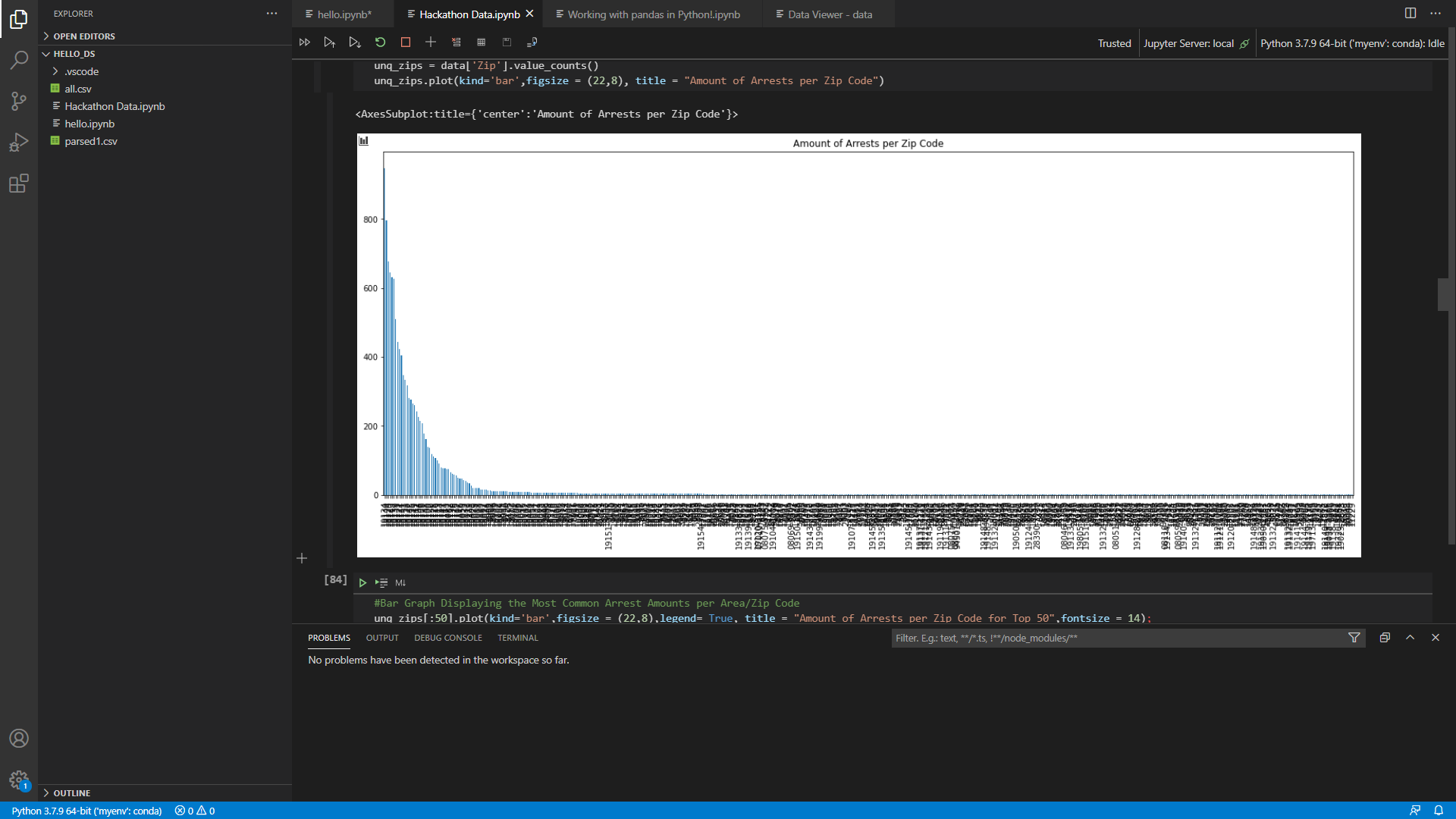This screenshot has width=1456, height=819.
Task: Toggle cell to markdown via M↓
Action: [400, 582]
